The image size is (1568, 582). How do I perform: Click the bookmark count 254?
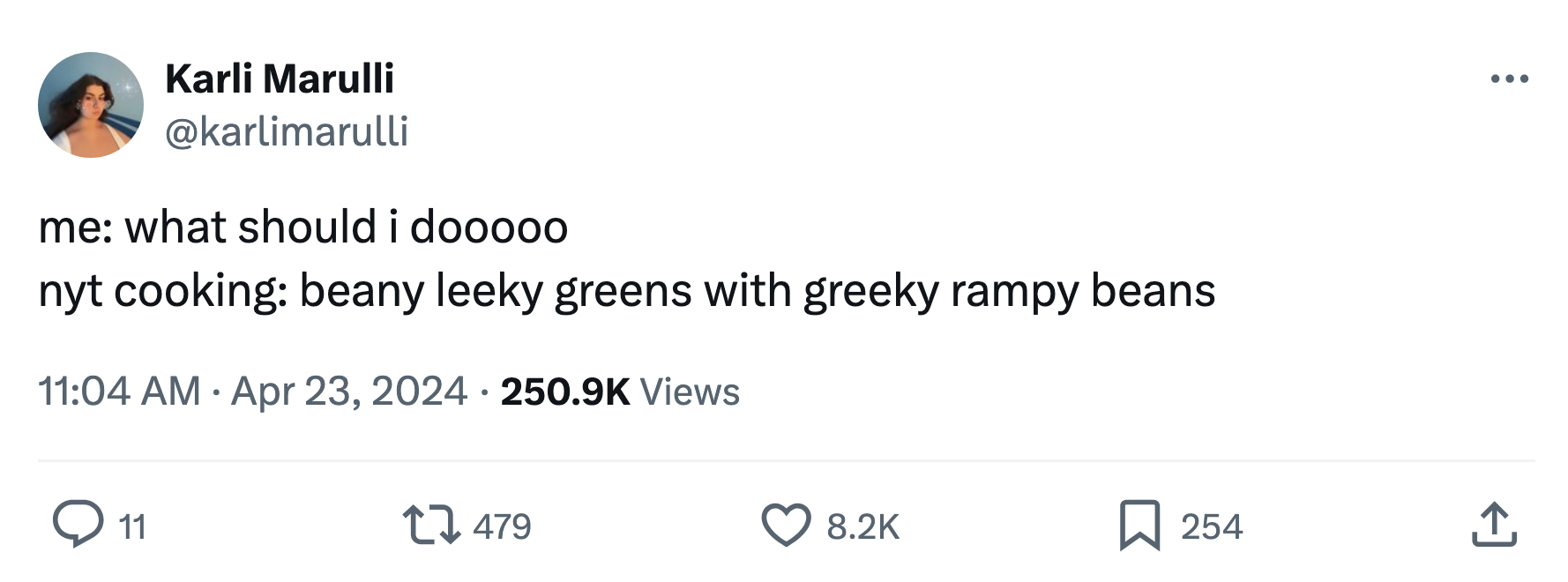1212,526
